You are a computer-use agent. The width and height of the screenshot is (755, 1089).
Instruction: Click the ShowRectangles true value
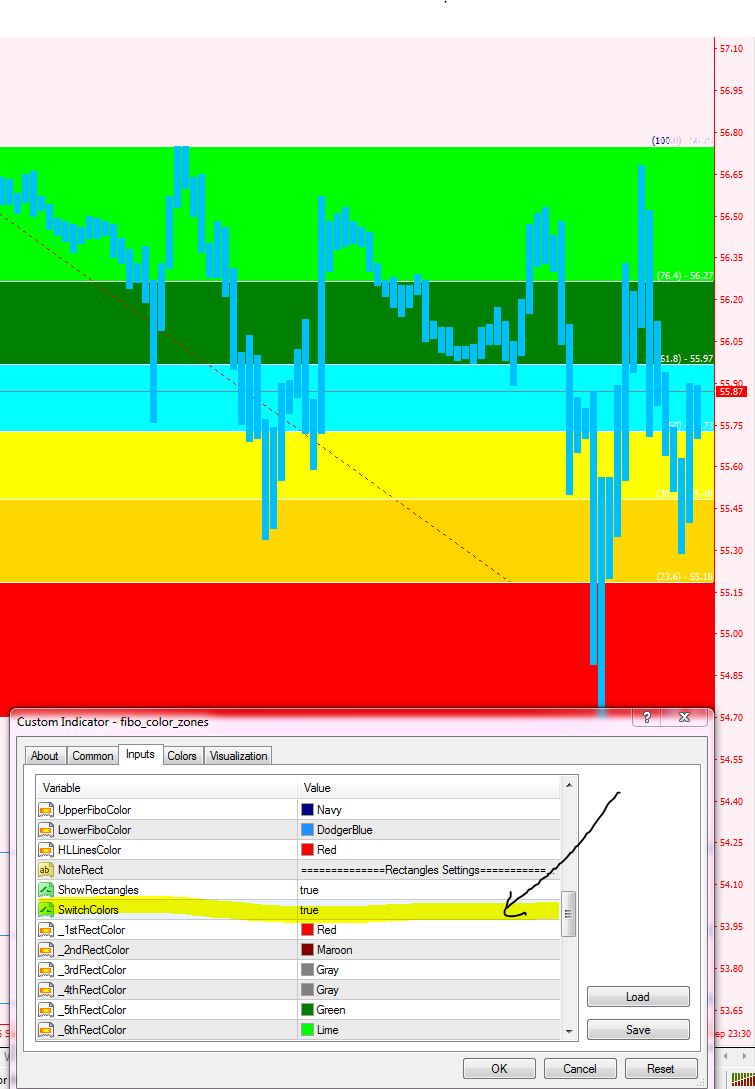coord(309,890)
